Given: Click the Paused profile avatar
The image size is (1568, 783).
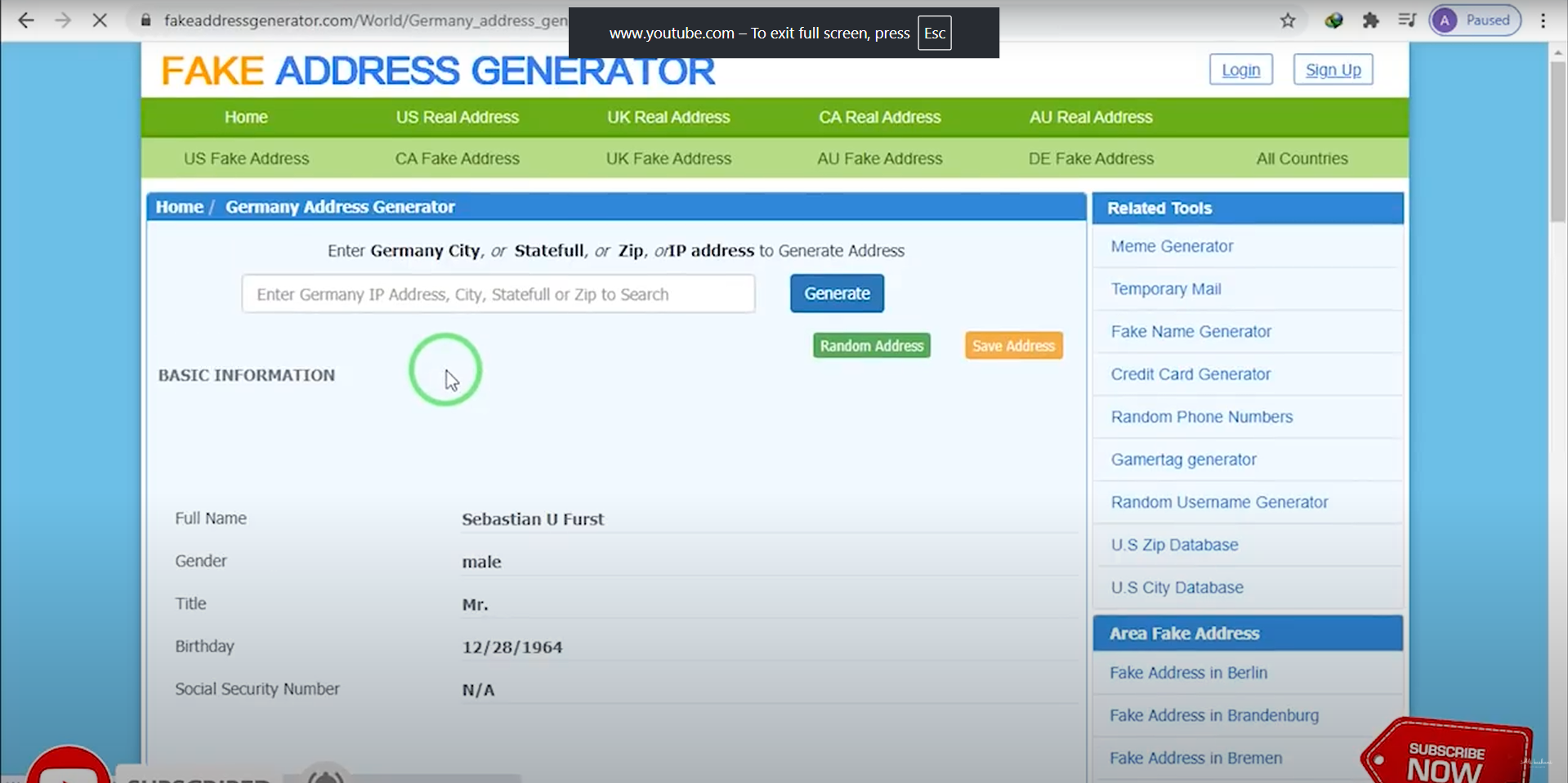Looking at the screenshot, I should (x=1474, y=20).
